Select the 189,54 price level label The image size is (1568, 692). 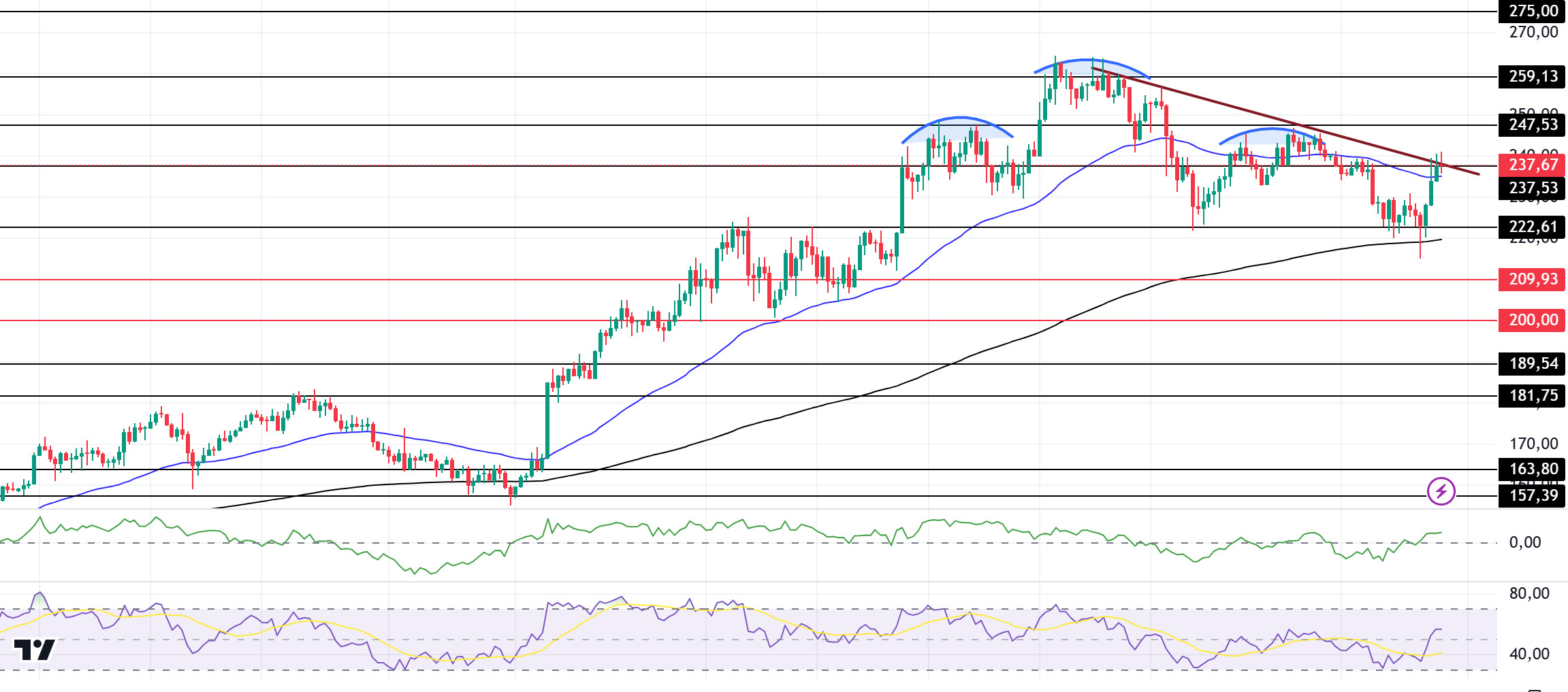point(1532,363)
